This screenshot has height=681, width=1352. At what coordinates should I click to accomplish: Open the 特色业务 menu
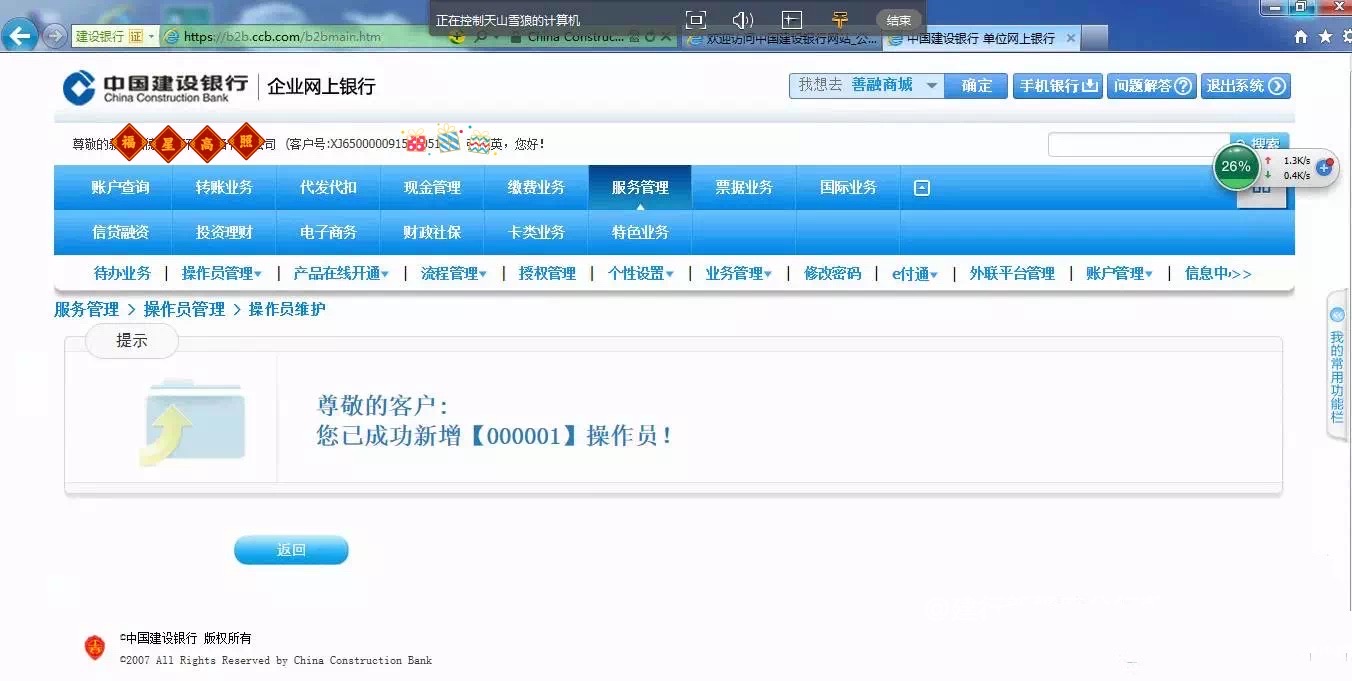pyautogui.click(x=640, y=232)
